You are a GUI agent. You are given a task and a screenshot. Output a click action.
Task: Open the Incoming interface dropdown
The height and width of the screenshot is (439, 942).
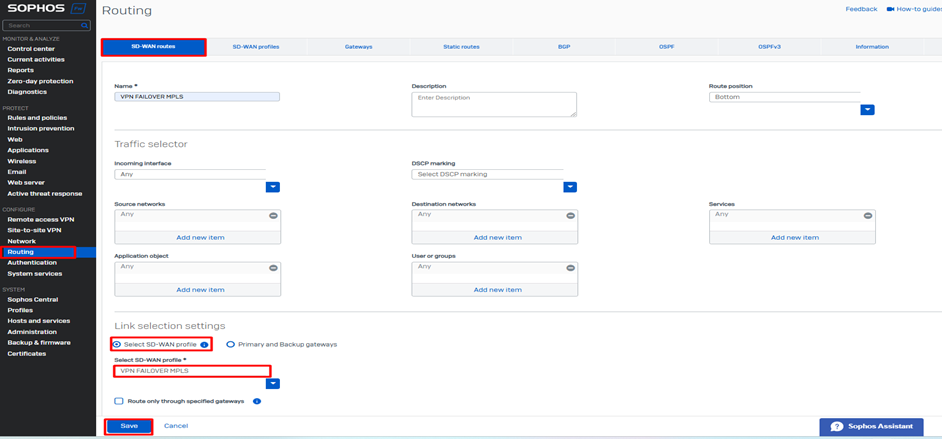point(272,187)
